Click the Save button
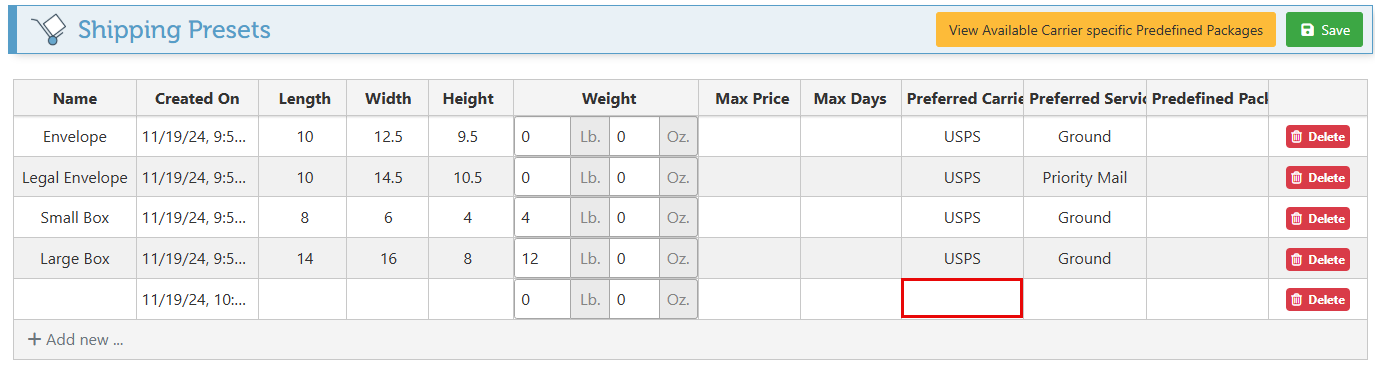 point(1324,30)
